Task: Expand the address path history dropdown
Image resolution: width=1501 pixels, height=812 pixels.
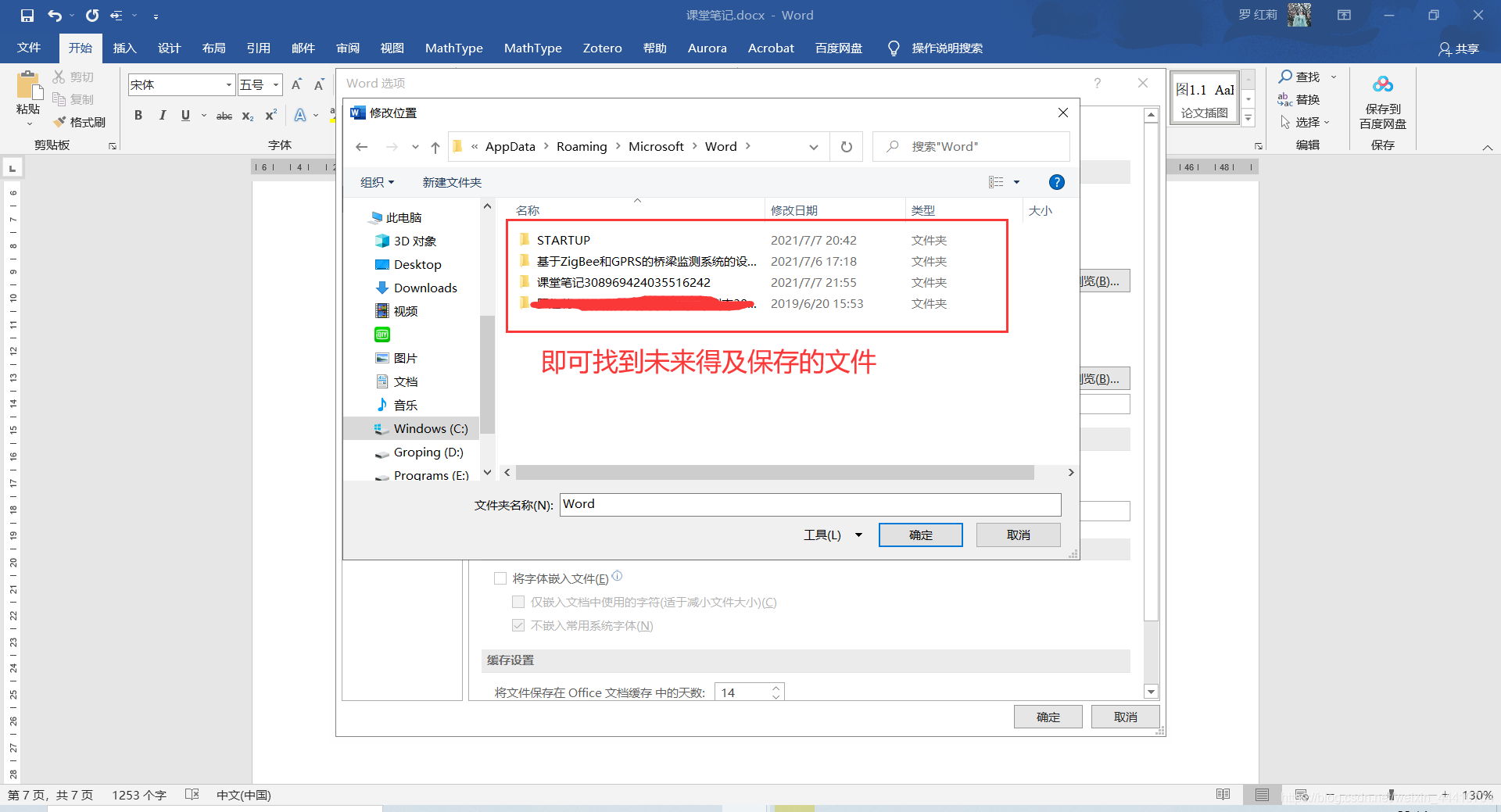Action: coord(814,147)
